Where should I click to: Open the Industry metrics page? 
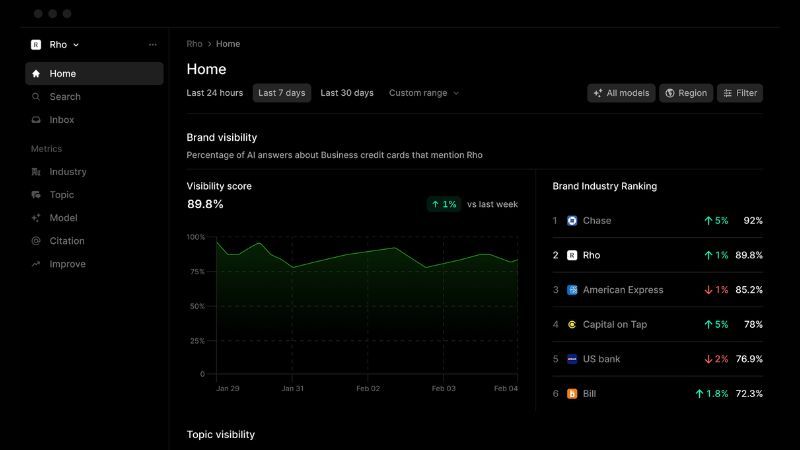pyautogui.click(x=94, y=172)
